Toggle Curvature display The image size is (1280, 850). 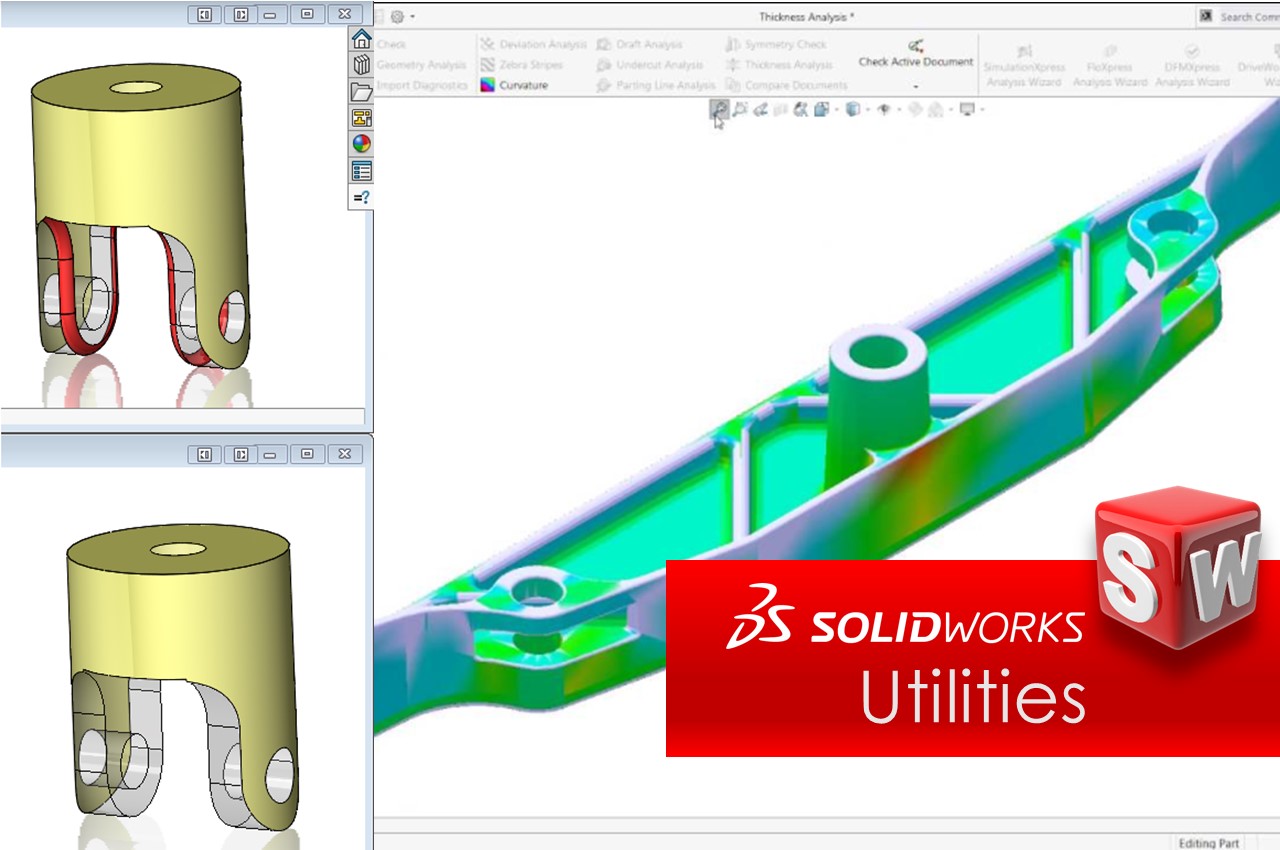[x=514, y=85]
